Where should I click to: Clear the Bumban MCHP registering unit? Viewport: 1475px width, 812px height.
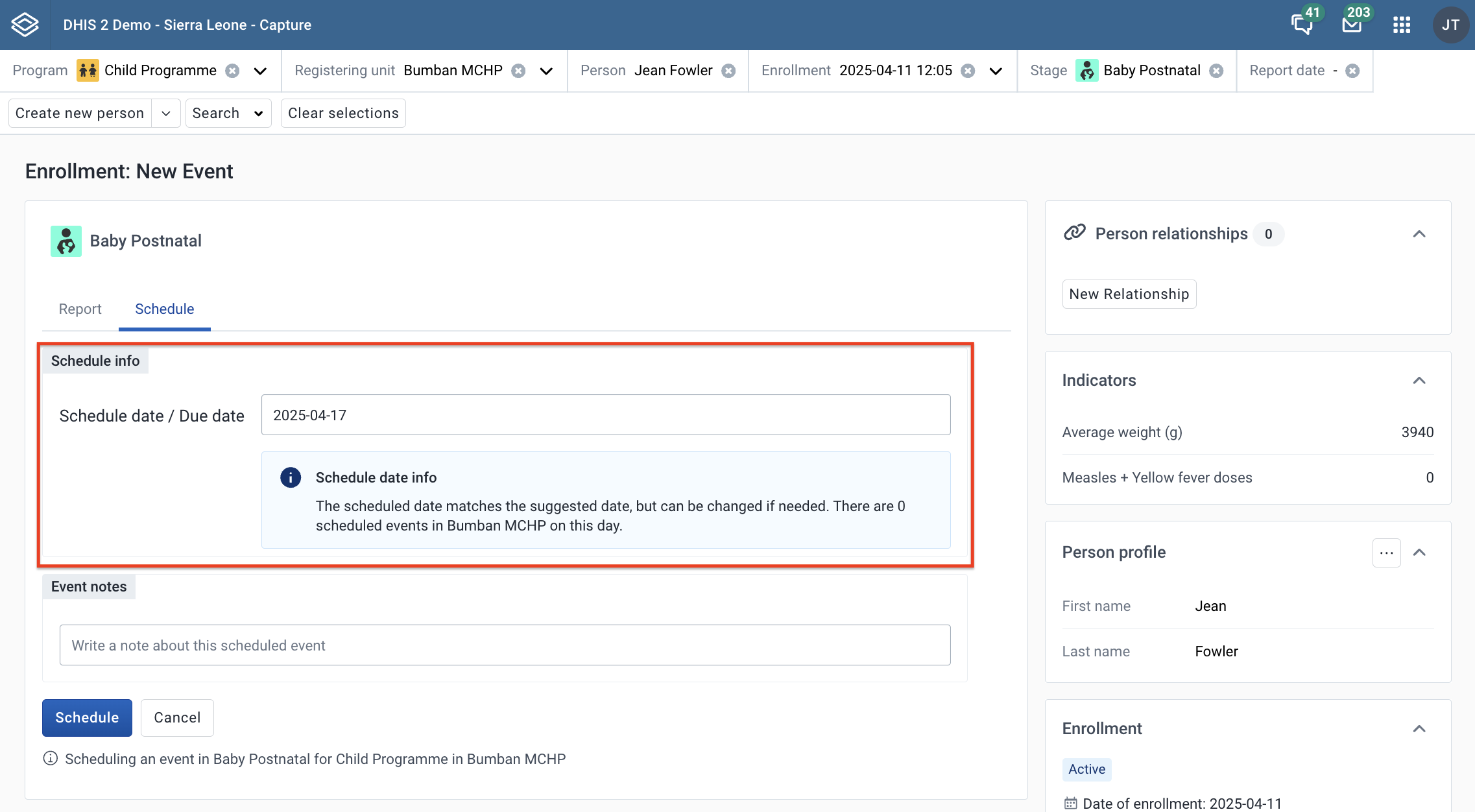pos(518,71)
